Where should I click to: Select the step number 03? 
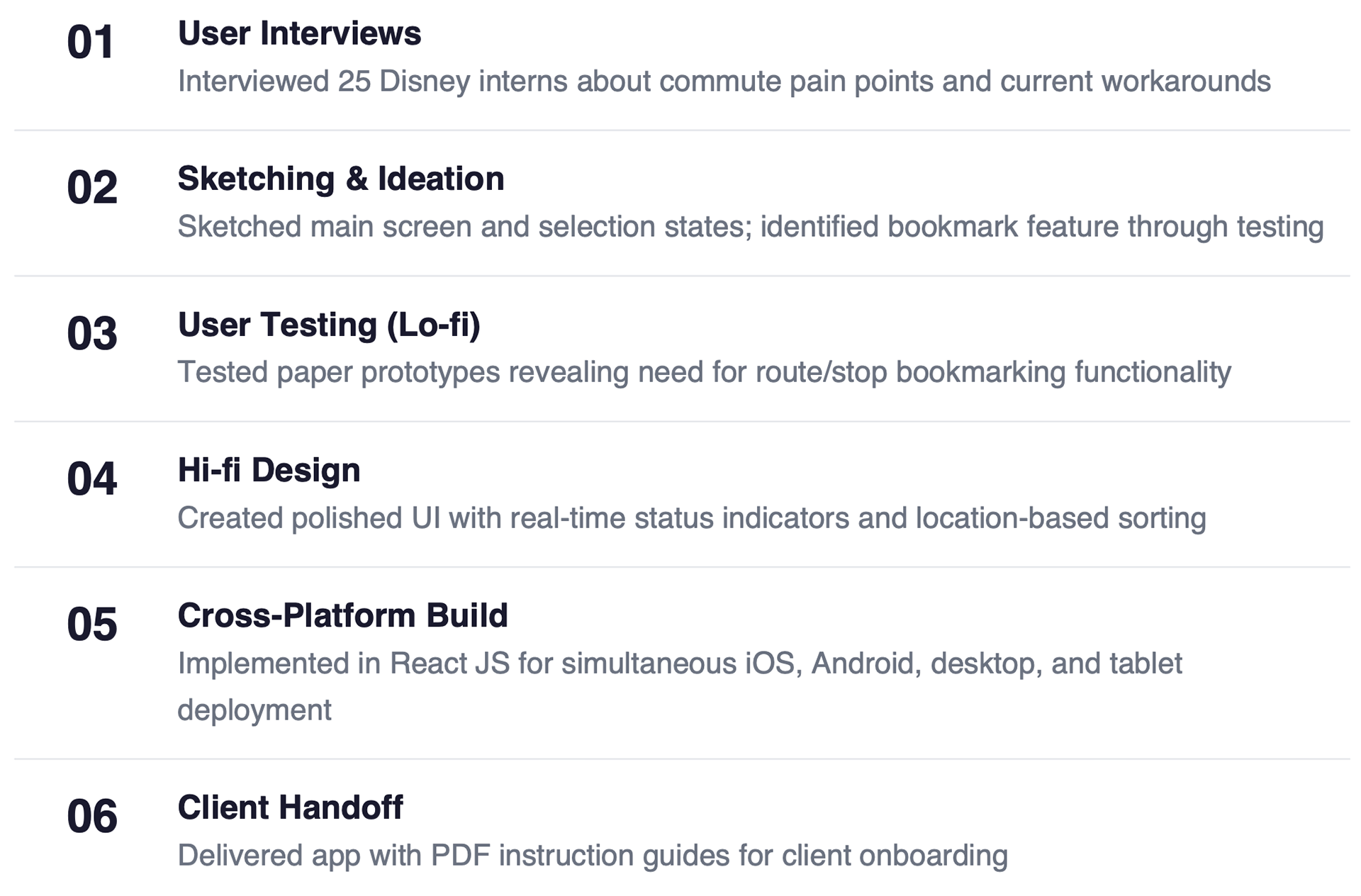click(92, 333)
